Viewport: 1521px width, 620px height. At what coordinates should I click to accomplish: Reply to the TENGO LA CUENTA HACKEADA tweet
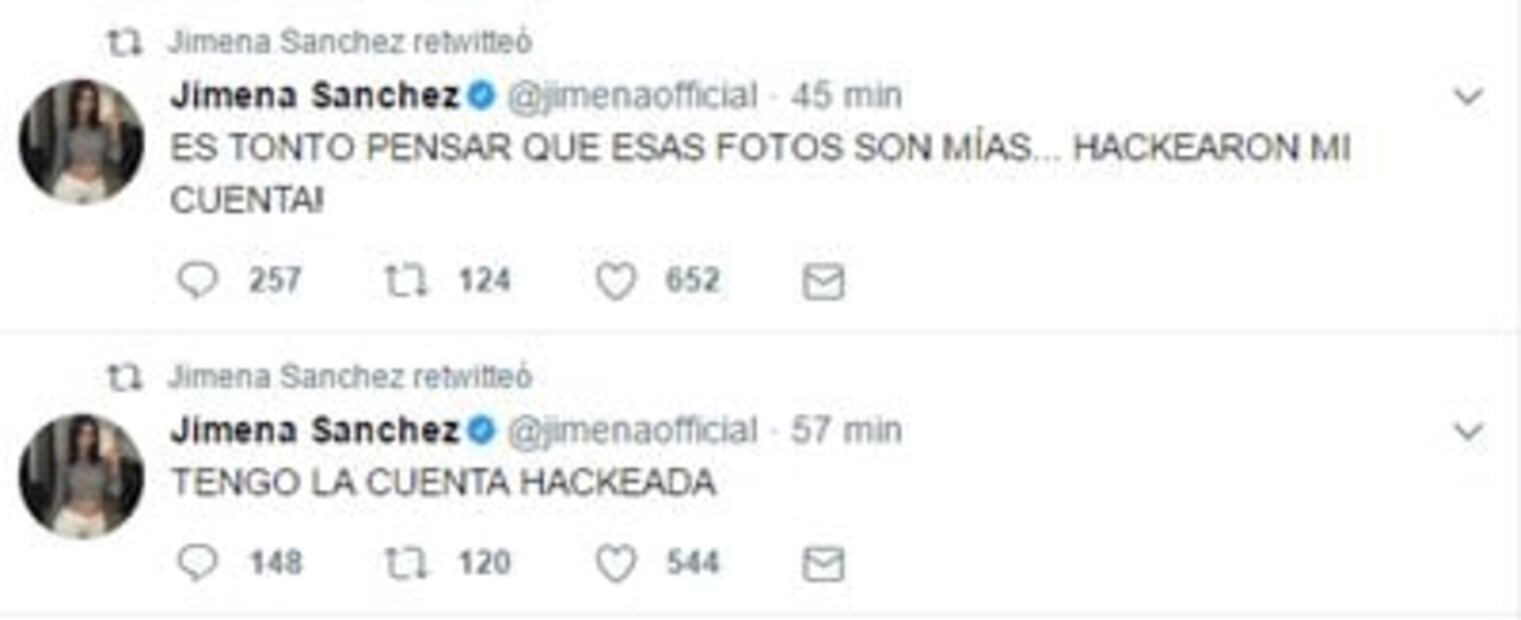click(197, 564)
